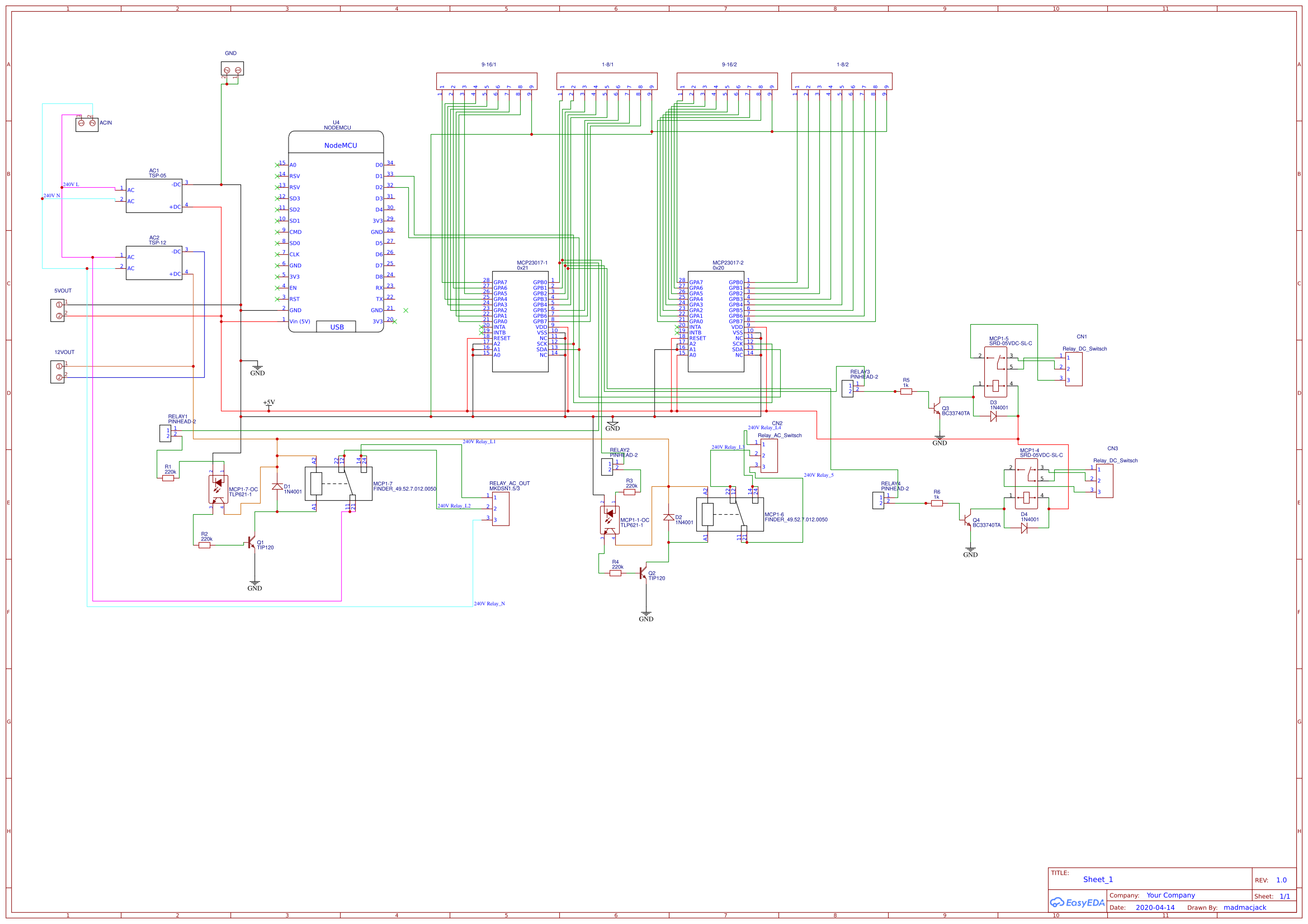Select the ACIN terminal connector
This screenshot has width=1308, height=924.
[x=86, y=123]
